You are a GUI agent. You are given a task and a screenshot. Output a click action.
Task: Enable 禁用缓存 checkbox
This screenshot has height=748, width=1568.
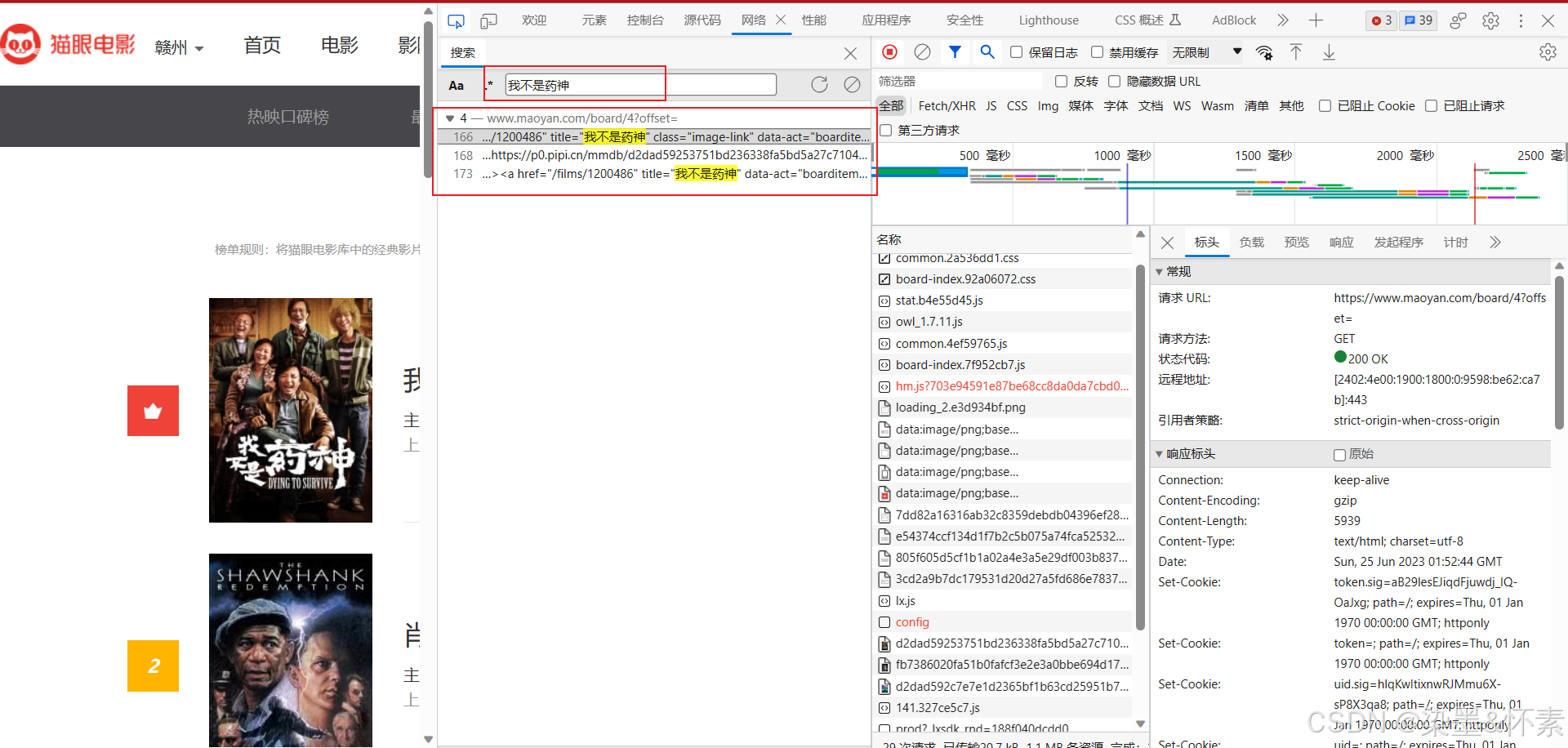(x=1097, y=52)
